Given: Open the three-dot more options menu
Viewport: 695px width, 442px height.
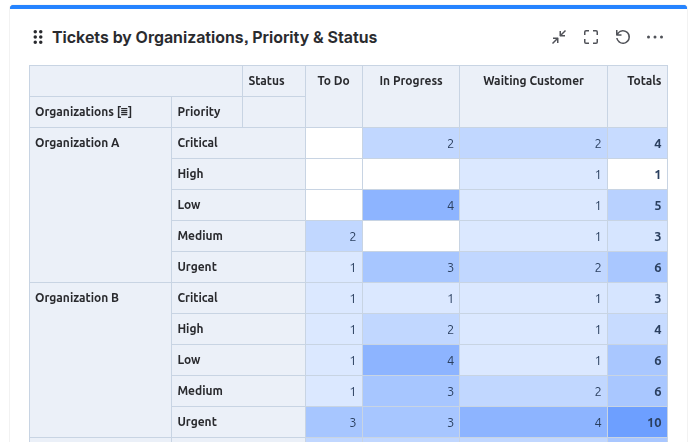Looking at the screenshot, I should click(x=655, y=37).
